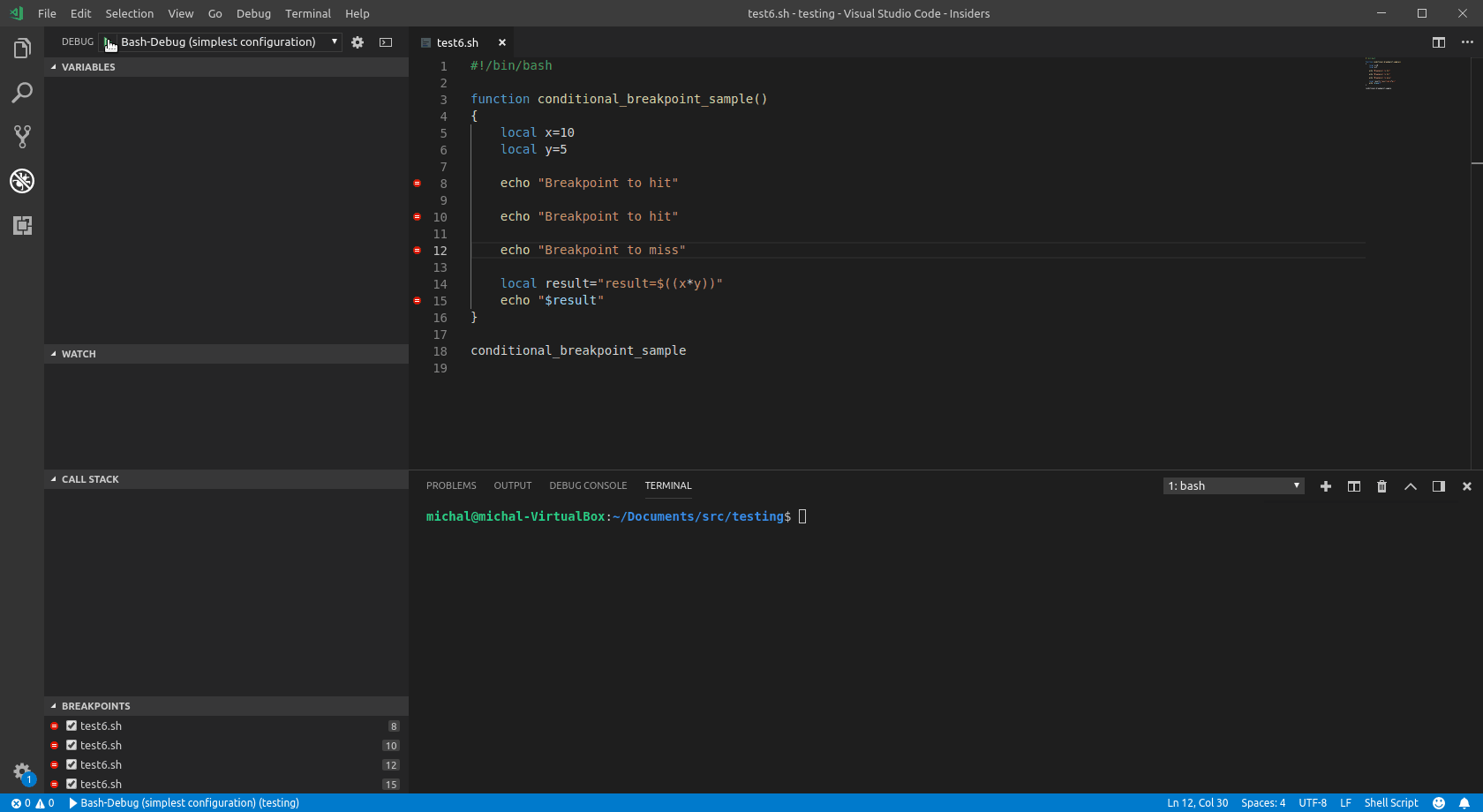Screen dimensions: 1483x812
Task: Start debugging with the green play button
Action: (x=109, y=42)
